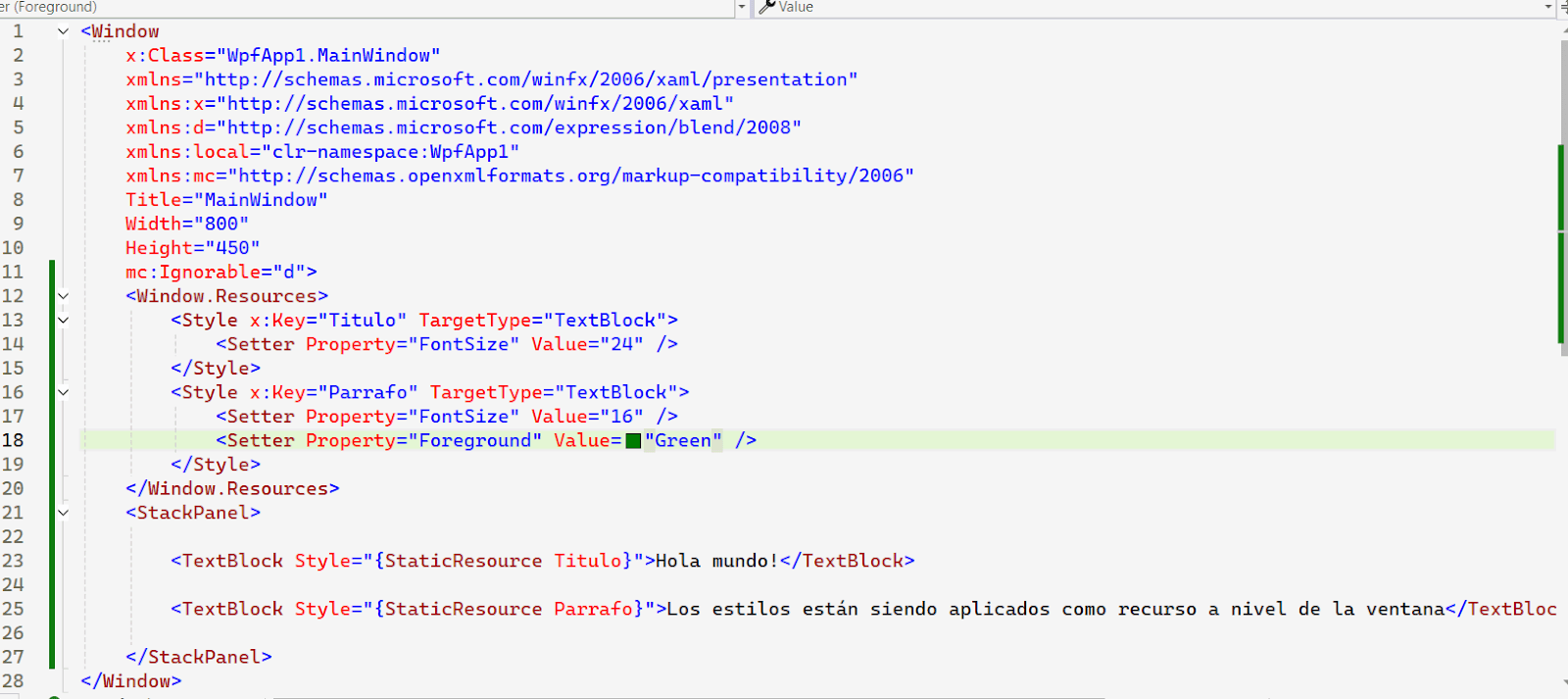Image resolution: width=1568 pixels, height=699 pixels.
Task: Collapse the Window.Resources section
Action: pos(63,296)
